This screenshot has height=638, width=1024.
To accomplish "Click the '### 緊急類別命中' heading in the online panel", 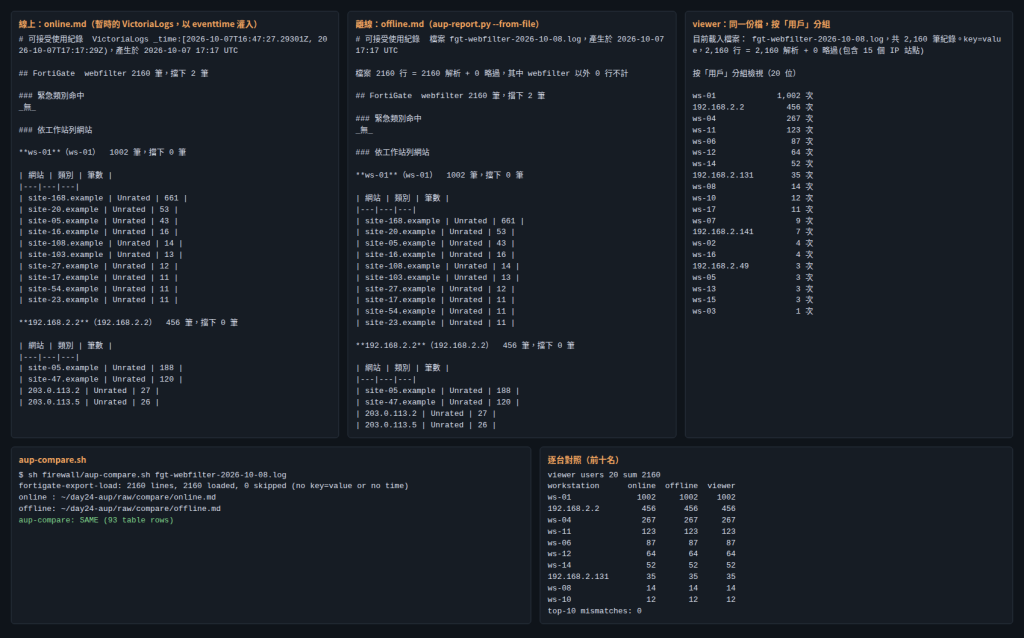I will click(52, 96).
